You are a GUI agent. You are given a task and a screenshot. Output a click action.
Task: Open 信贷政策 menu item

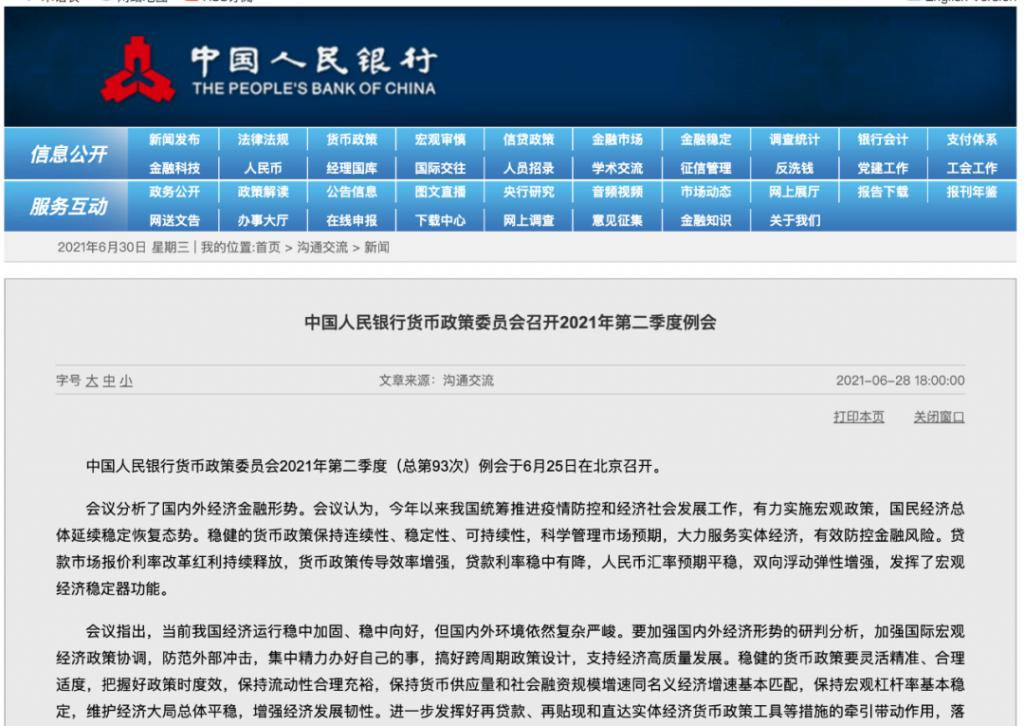[529, 140]
